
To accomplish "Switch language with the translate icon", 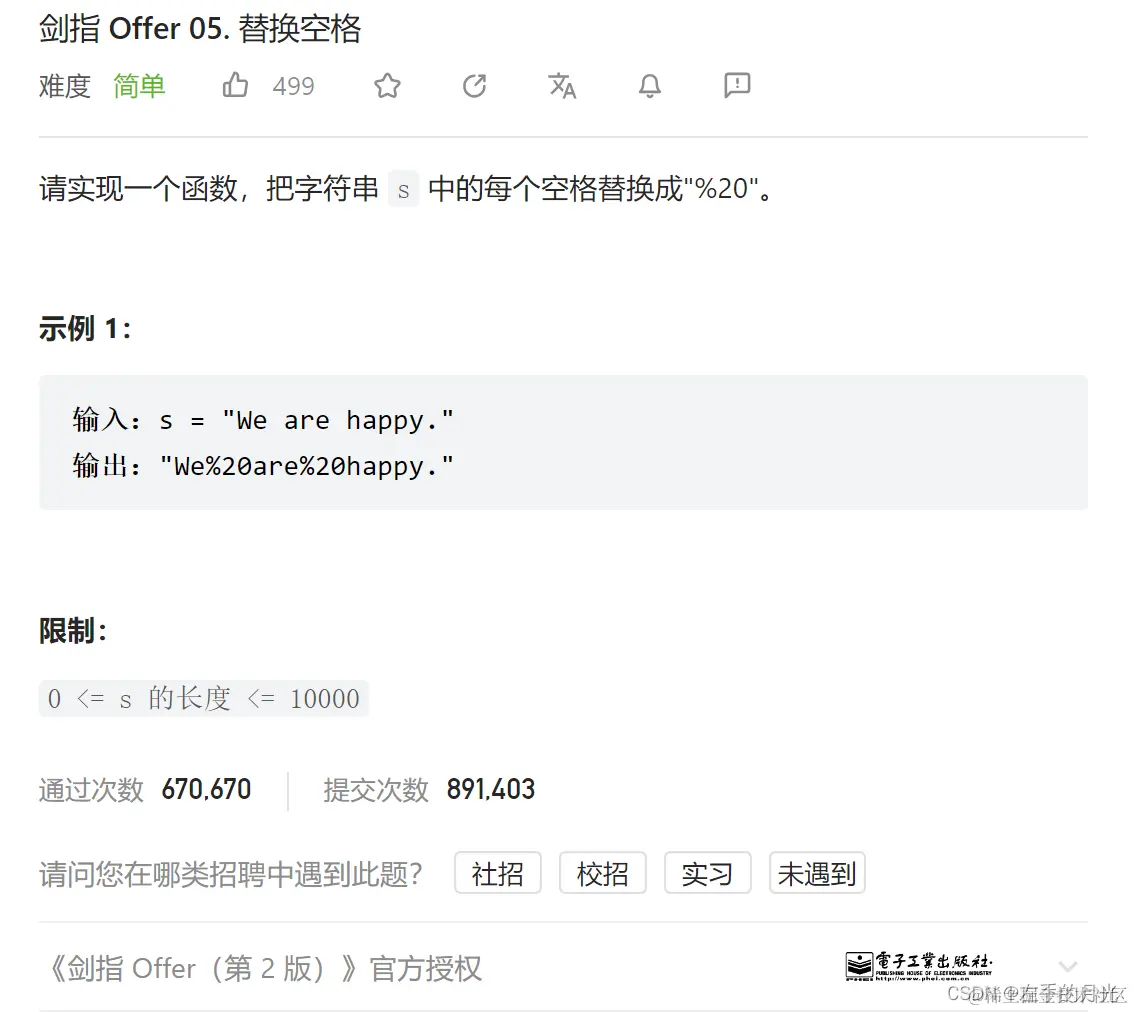I will point(562,85).
